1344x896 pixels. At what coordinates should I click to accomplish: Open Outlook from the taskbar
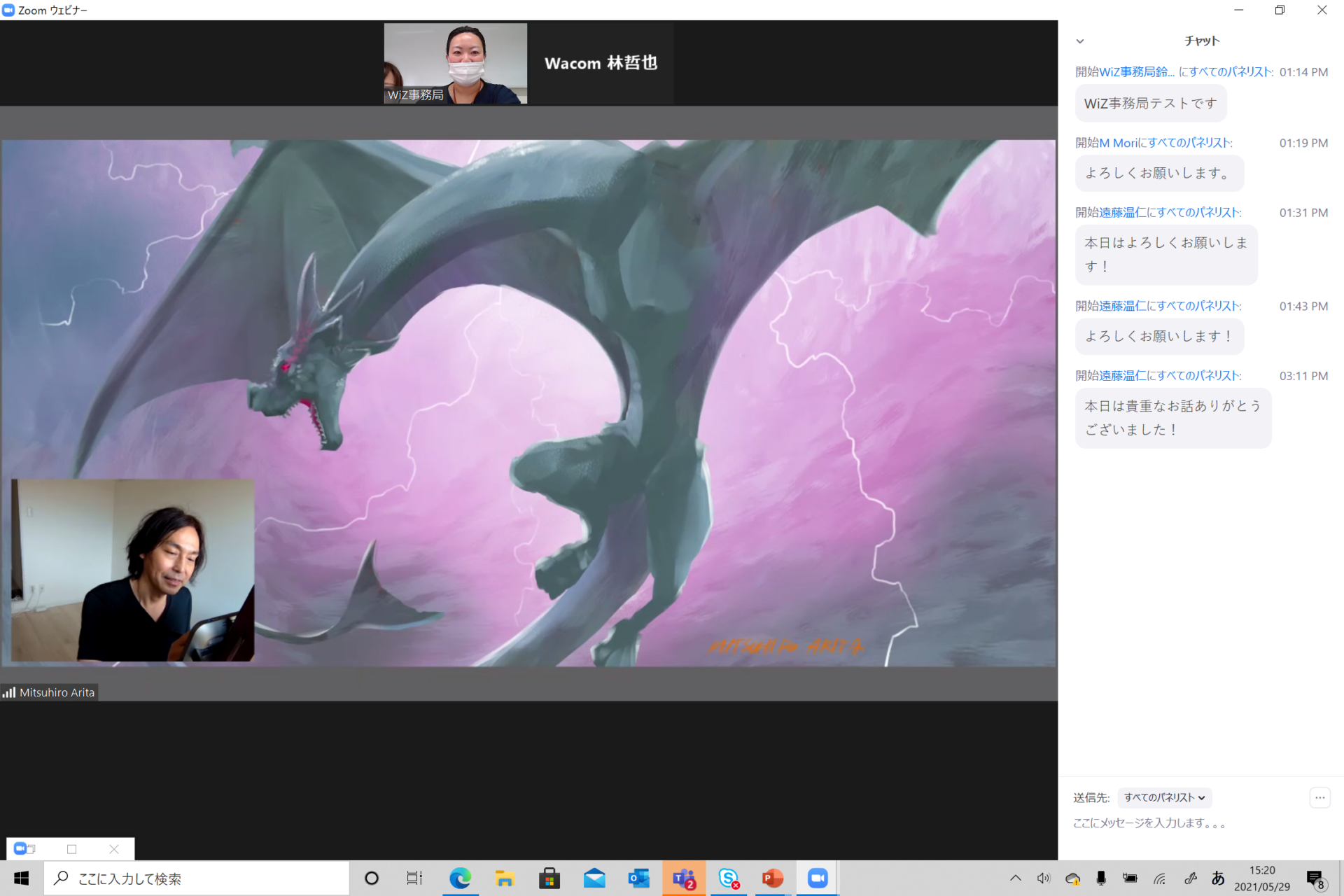pos(638,878)
